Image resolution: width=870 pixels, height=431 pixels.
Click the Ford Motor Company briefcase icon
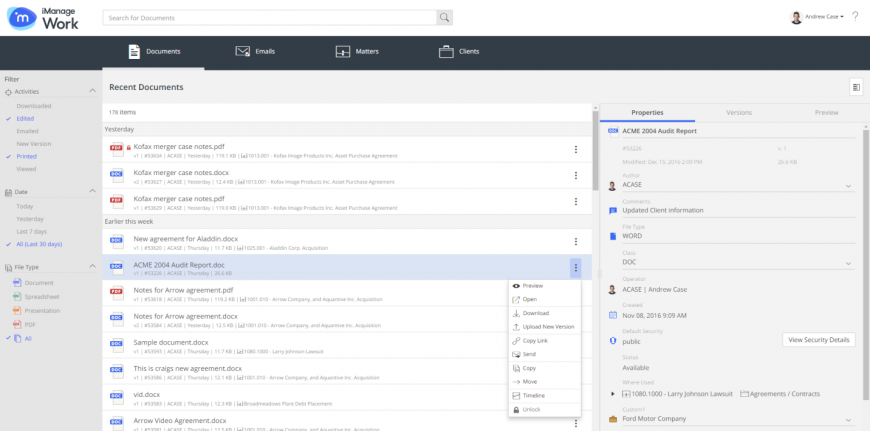[x=613, y=419]
